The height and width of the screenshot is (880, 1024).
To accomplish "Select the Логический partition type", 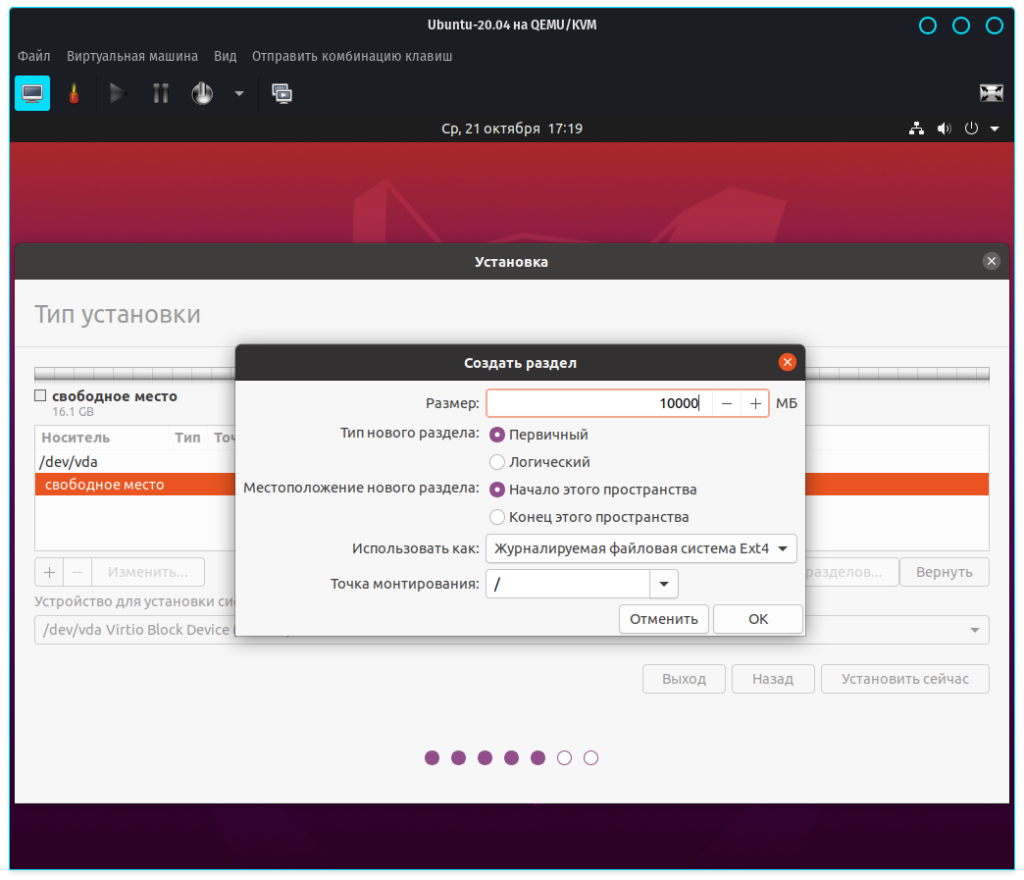I will point(497,462).
